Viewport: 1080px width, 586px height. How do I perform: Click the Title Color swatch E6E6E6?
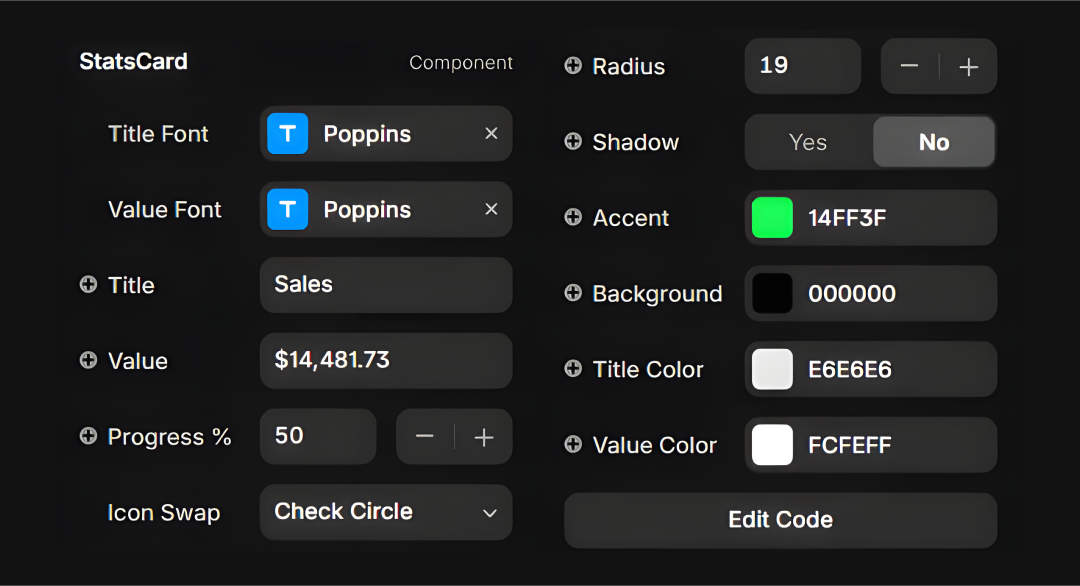point(772,370)
